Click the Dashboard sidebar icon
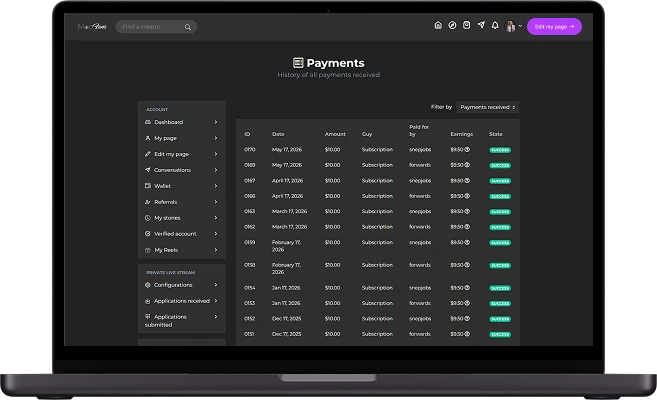Viewport: 657px width, 401px height. pyautogui.click(x=147, y=122)
